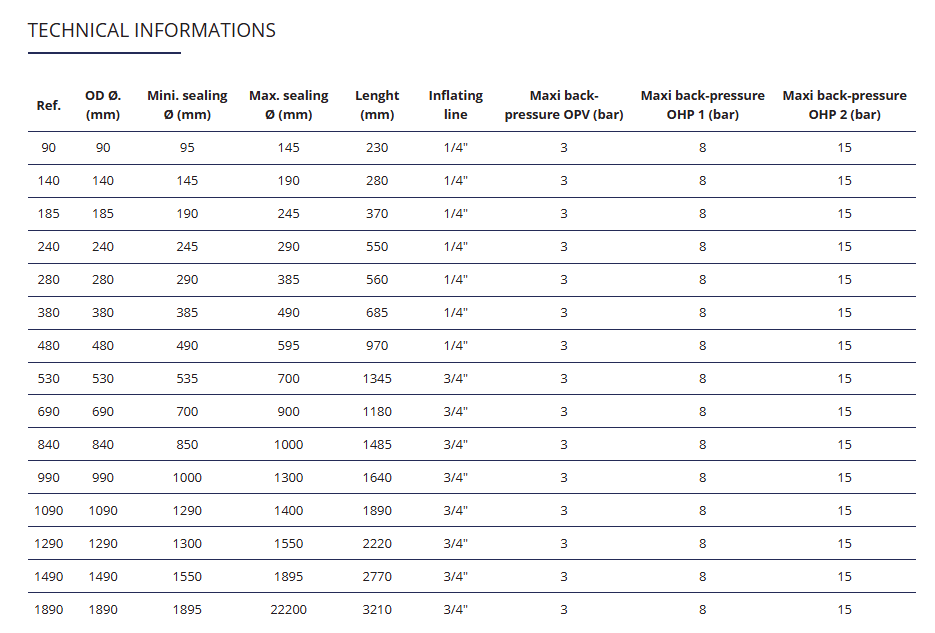Select the Inflating line column header

456,105
